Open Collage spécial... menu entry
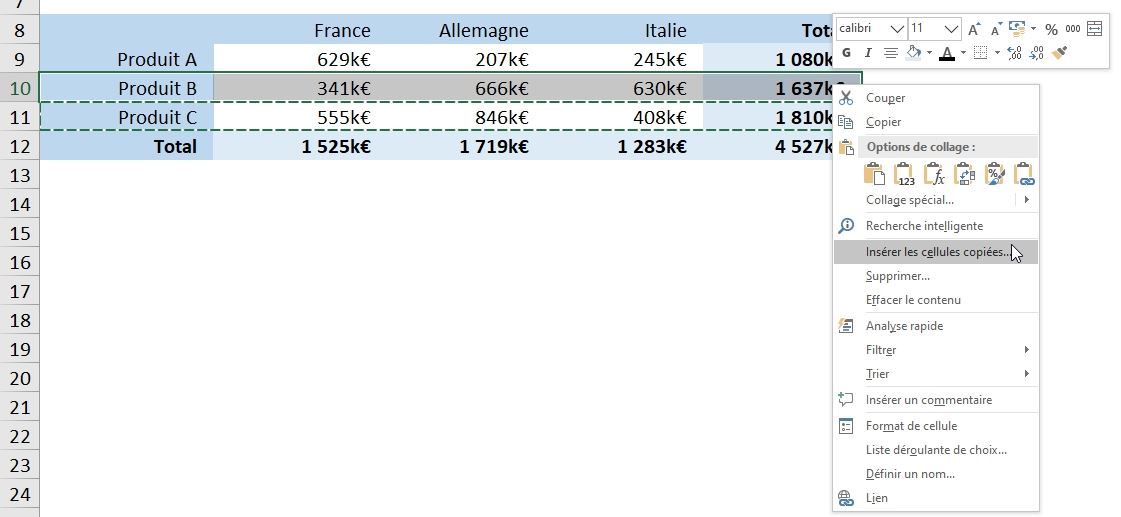Image resolution: width=1121 pixels, height=517 pixels. point(909,200)
